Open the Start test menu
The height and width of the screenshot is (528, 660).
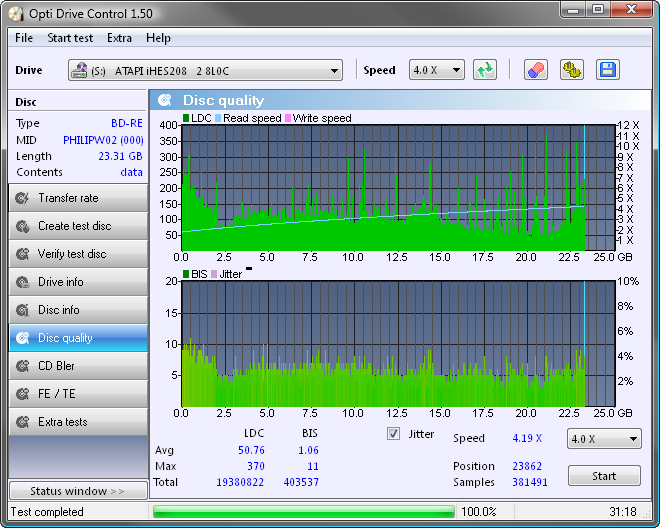[x=70, y=38]
